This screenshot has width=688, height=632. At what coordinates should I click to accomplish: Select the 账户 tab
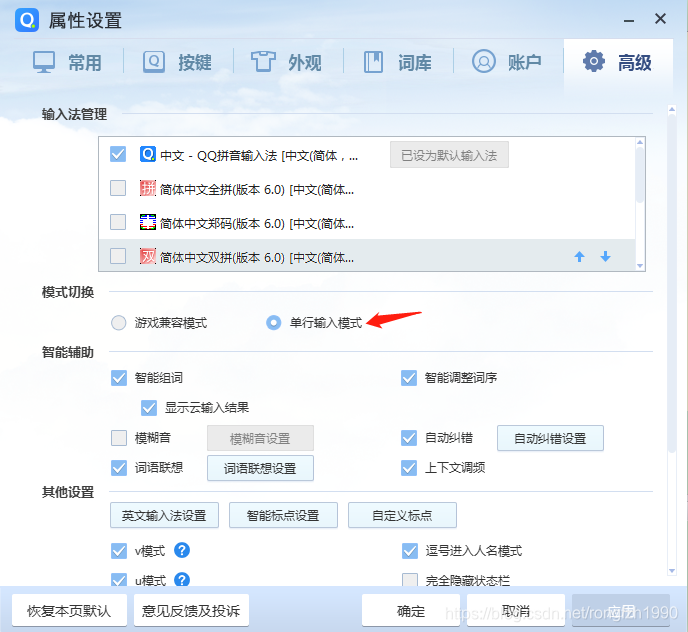[x=507, y=62]
